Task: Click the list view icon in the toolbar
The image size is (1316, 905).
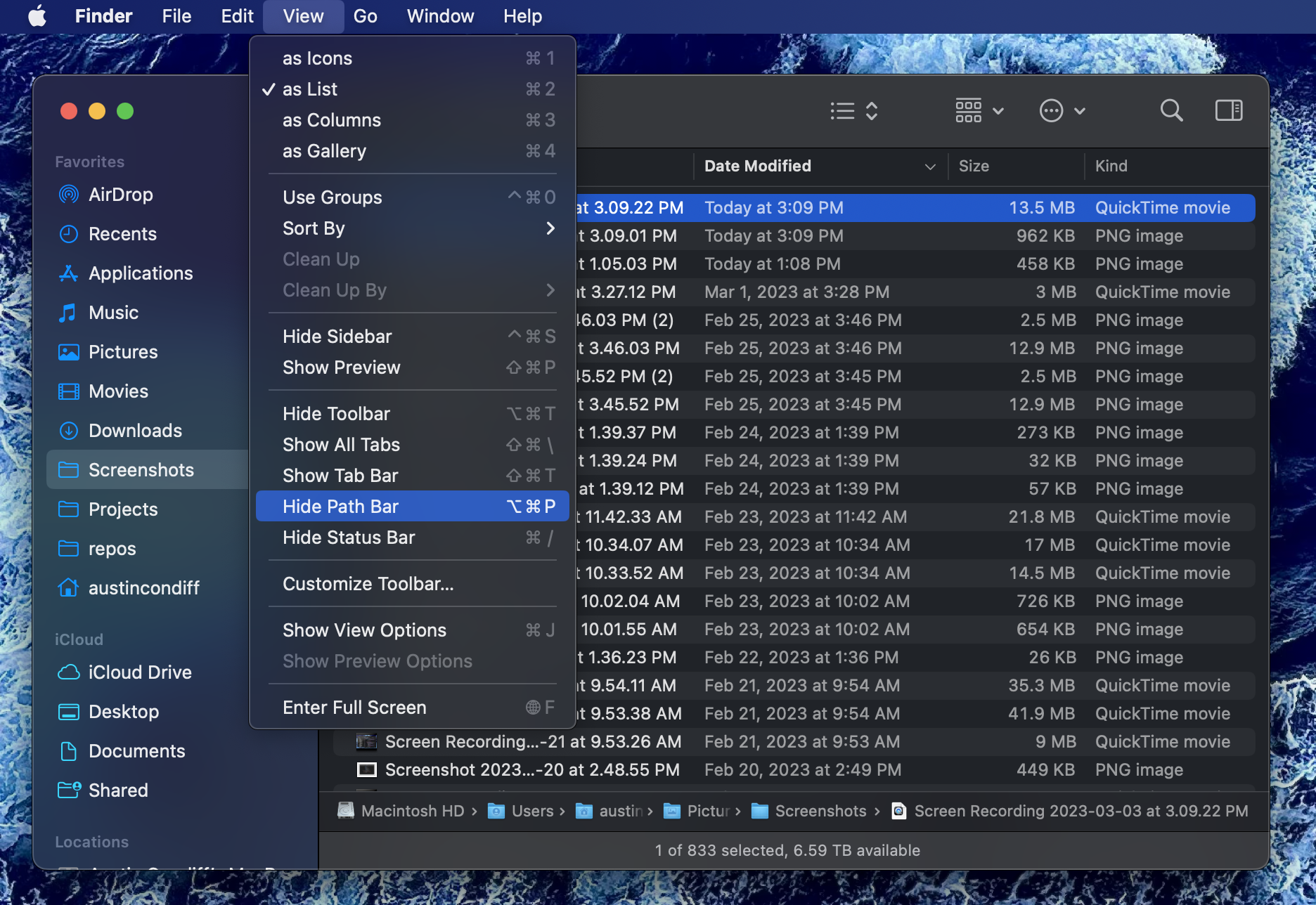Action: [x=841, y=110]
